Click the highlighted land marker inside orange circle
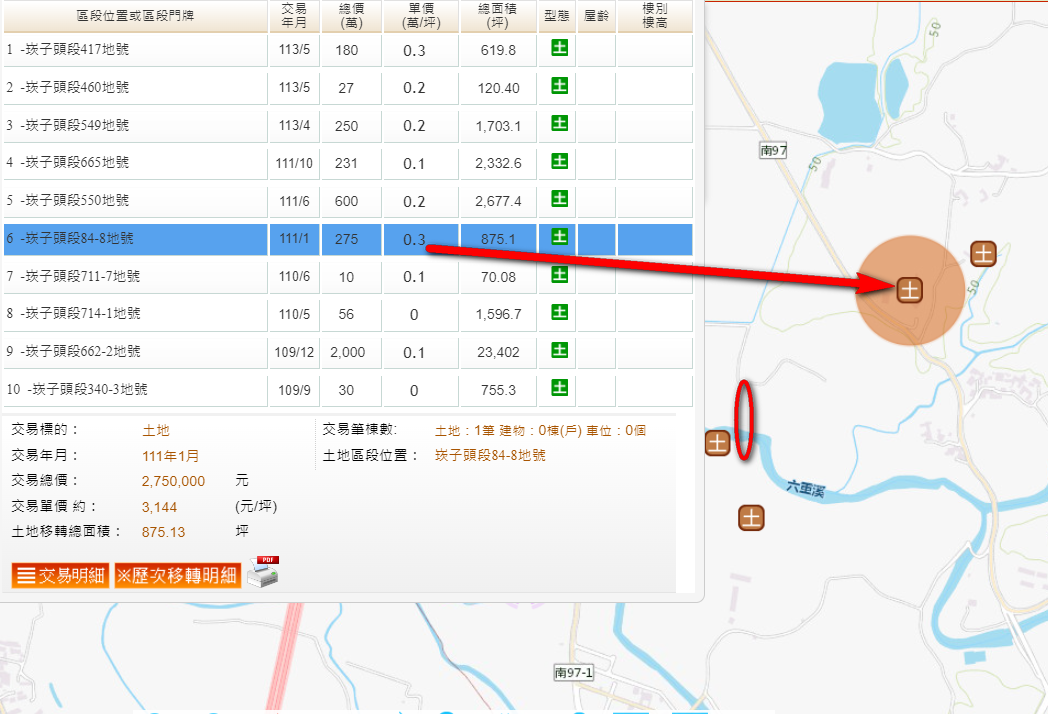1048x714 pixels. click(x=909, y=290)
